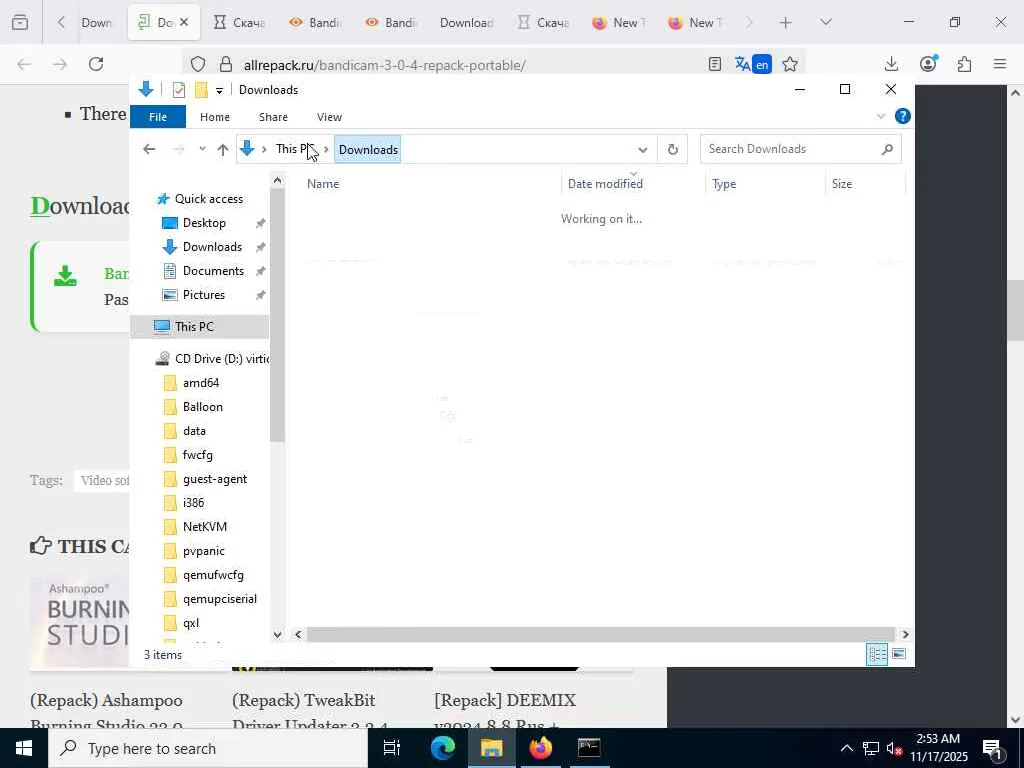Reload the page in Firefox
The image size is (1024, 768).
coord(96,64)
